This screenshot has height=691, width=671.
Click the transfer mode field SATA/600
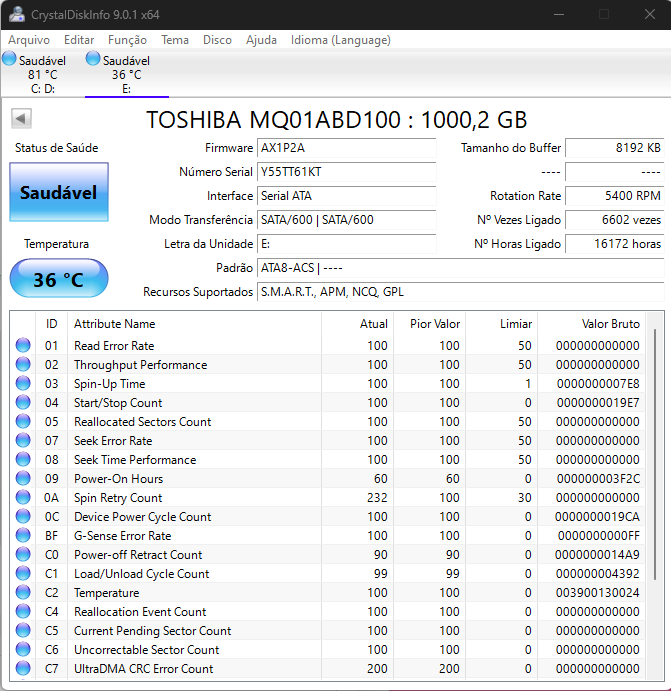346,219
